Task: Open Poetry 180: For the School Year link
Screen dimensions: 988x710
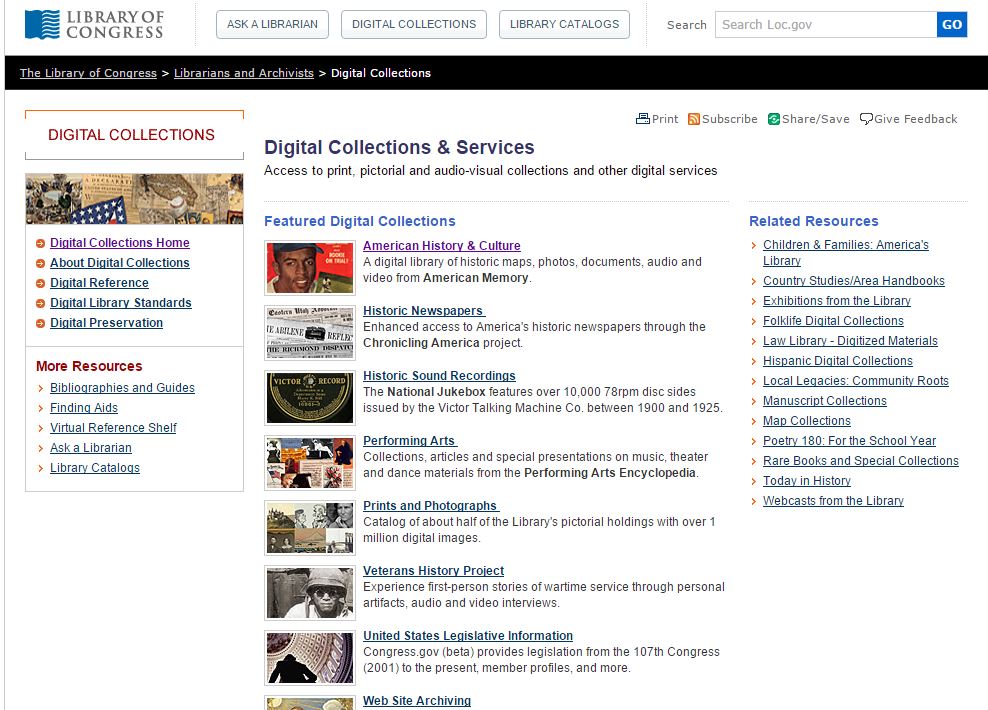Action: 849,440
